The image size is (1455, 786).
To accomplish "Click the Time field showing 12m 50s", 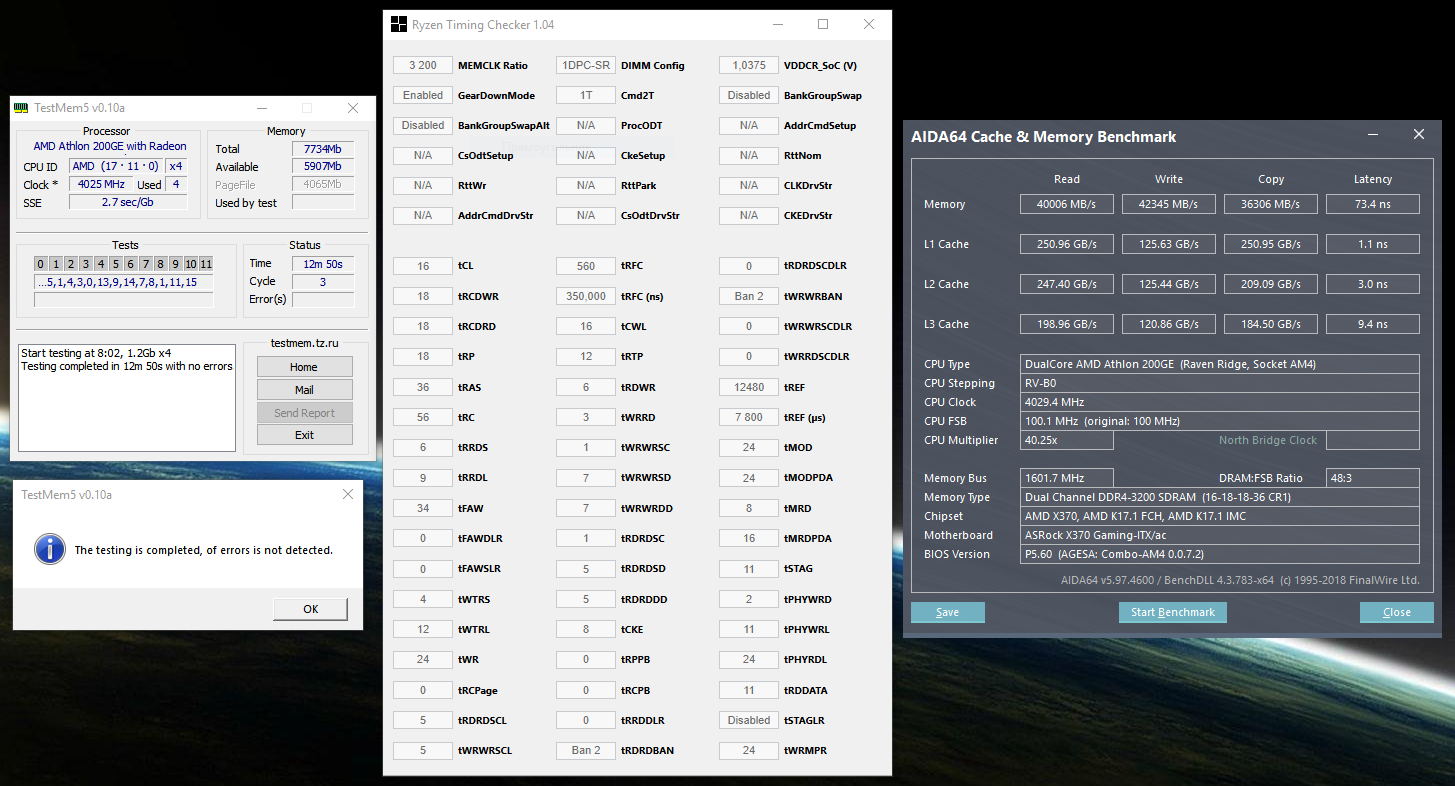I will click(323, 264).
